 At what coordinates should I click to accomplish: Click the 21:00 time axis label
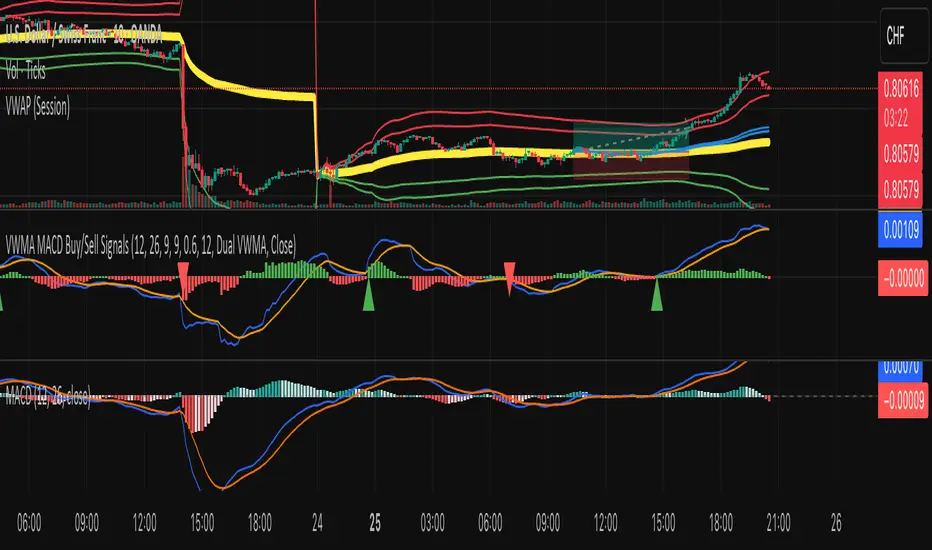click(779, 523)
